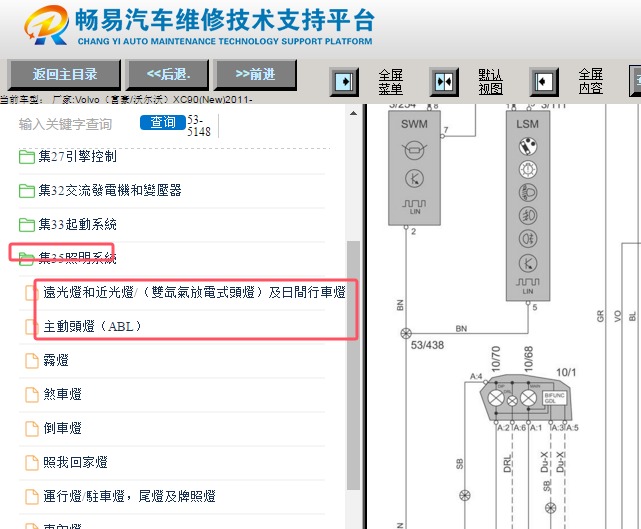Expand folder 集27引擎控制

pos(77,156)
